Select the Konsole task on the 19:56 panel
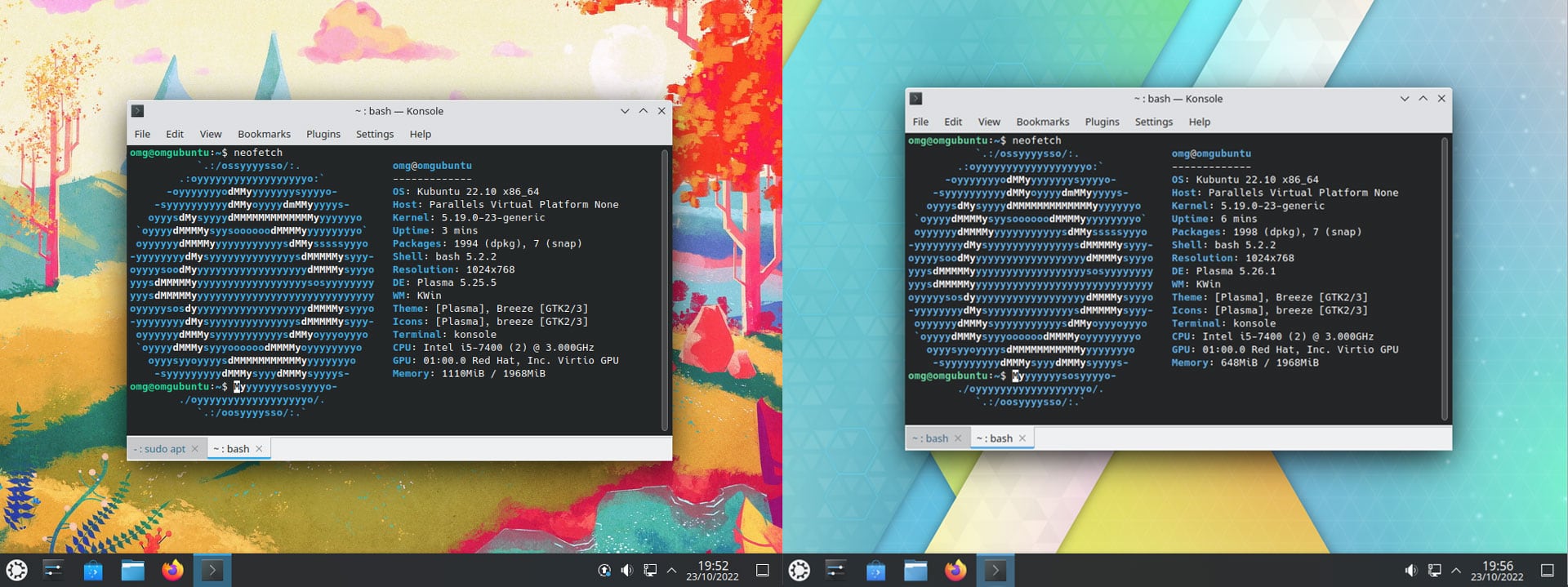Screen dimensions: 1568x587 995,570
